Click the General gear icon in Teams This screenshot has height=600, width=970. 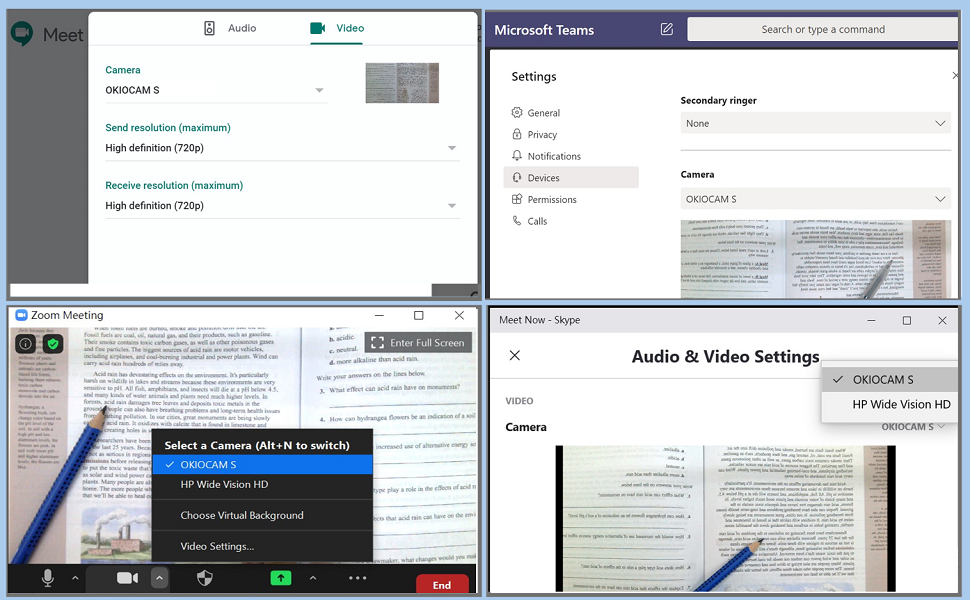(517, 112)
